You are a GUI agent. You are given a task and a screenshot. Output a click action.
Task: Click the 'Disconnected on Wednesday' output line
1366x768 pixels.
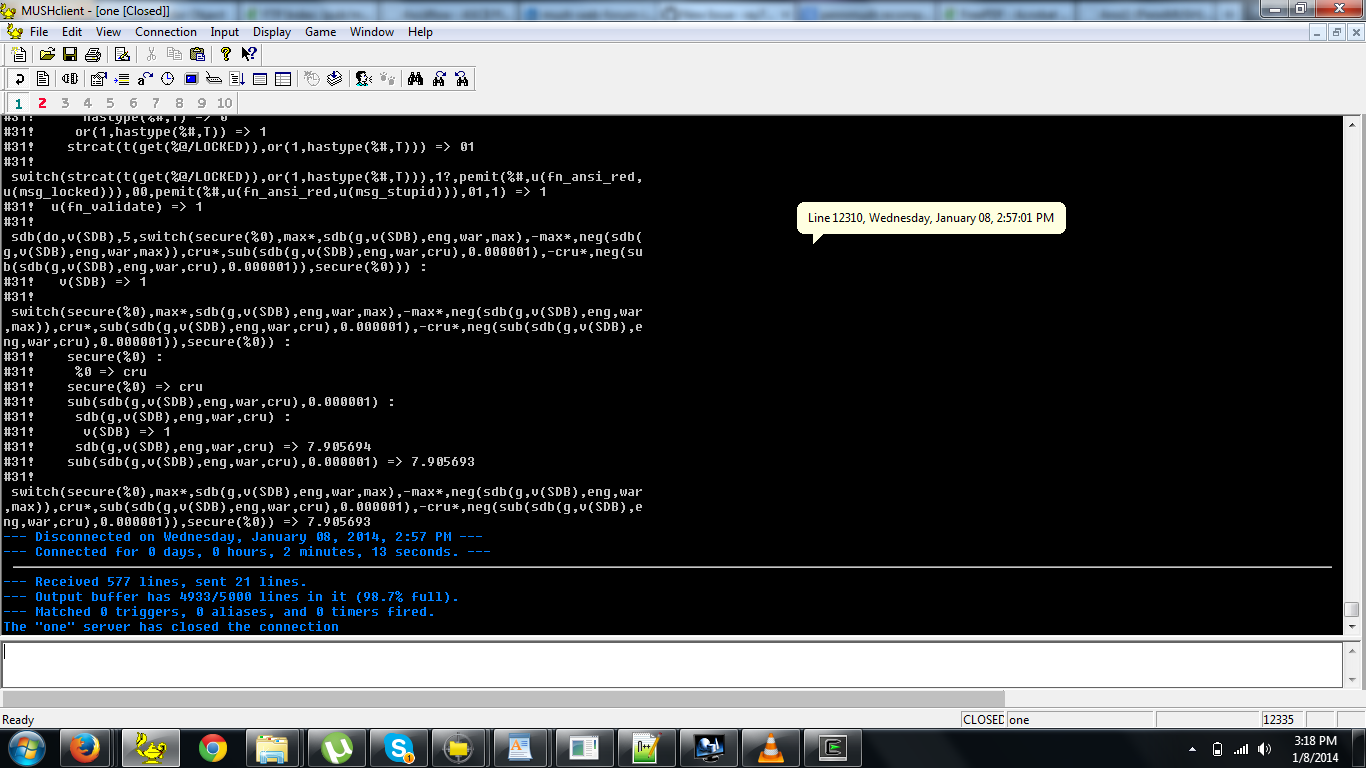point(243,537)
